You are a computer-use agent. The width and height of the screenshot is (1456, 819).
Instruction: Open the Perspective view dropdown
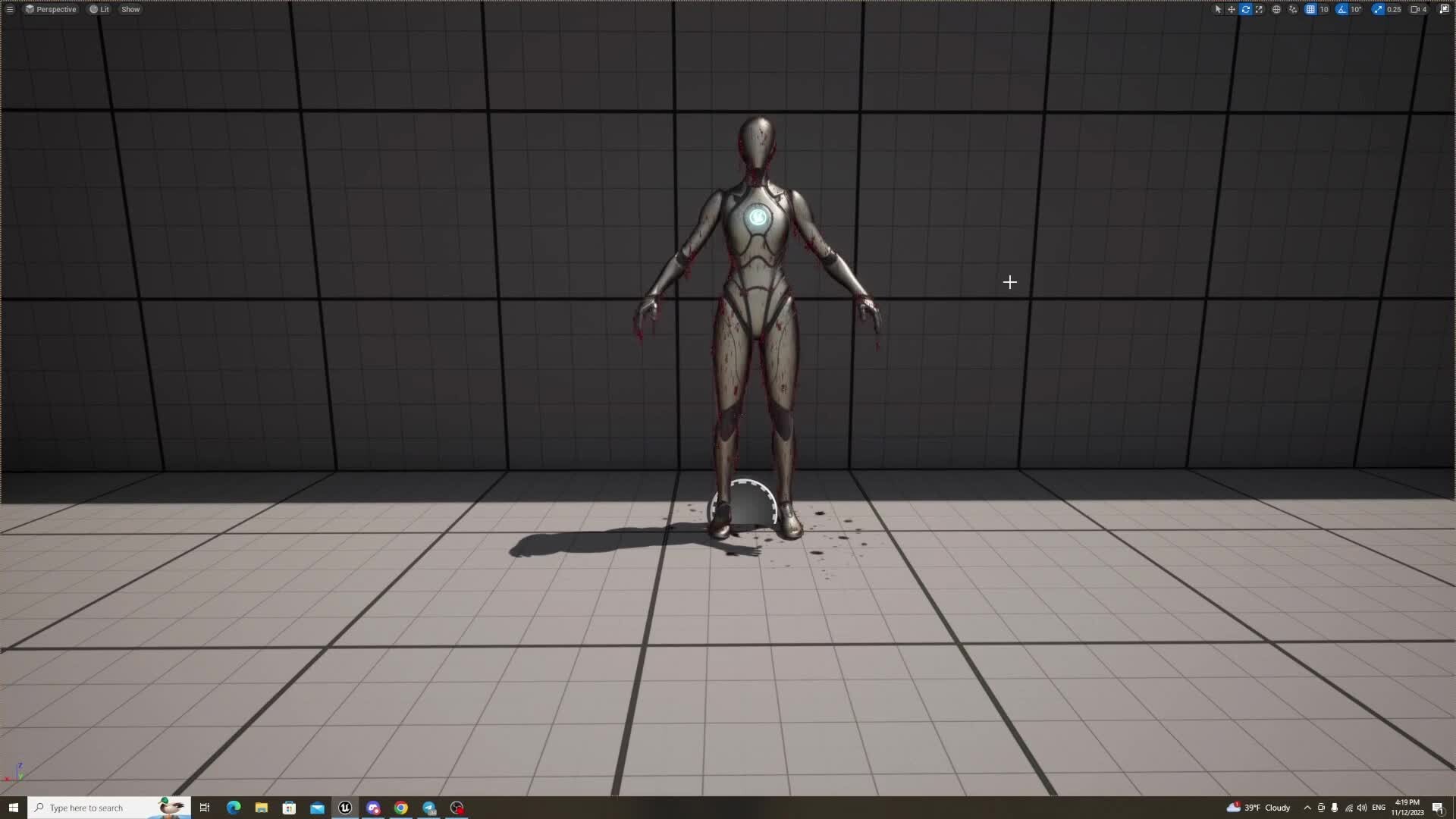(52, 9)
